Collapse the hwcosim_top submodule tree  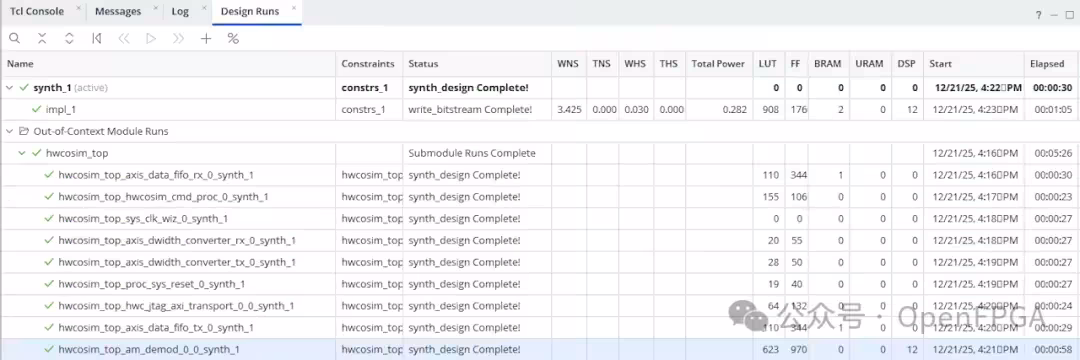coord(21,153)
